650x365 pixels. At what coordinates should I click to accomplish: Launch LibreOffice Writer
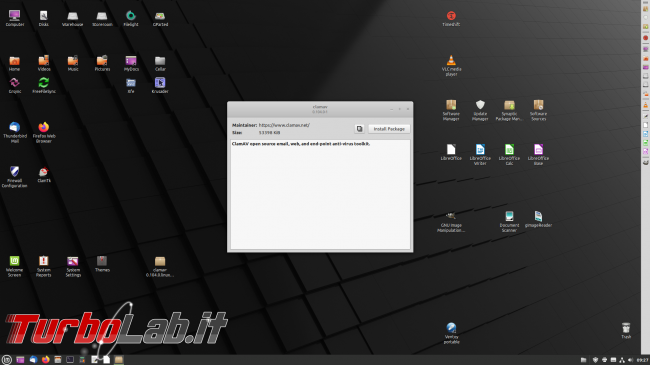480,155
